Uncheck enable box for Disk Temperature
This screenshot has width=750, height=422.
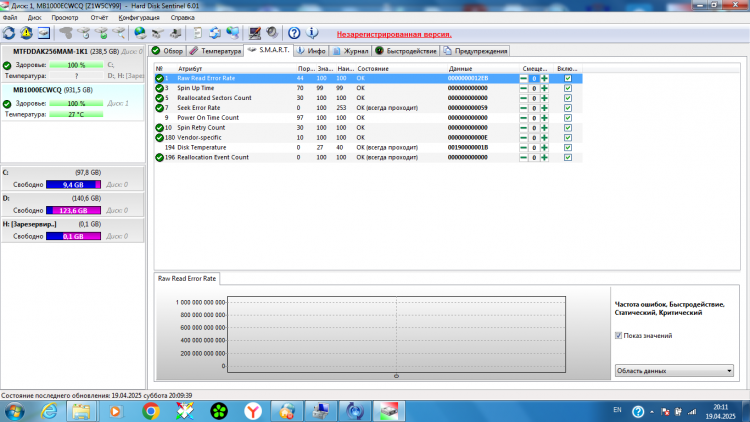coord(568,148)
